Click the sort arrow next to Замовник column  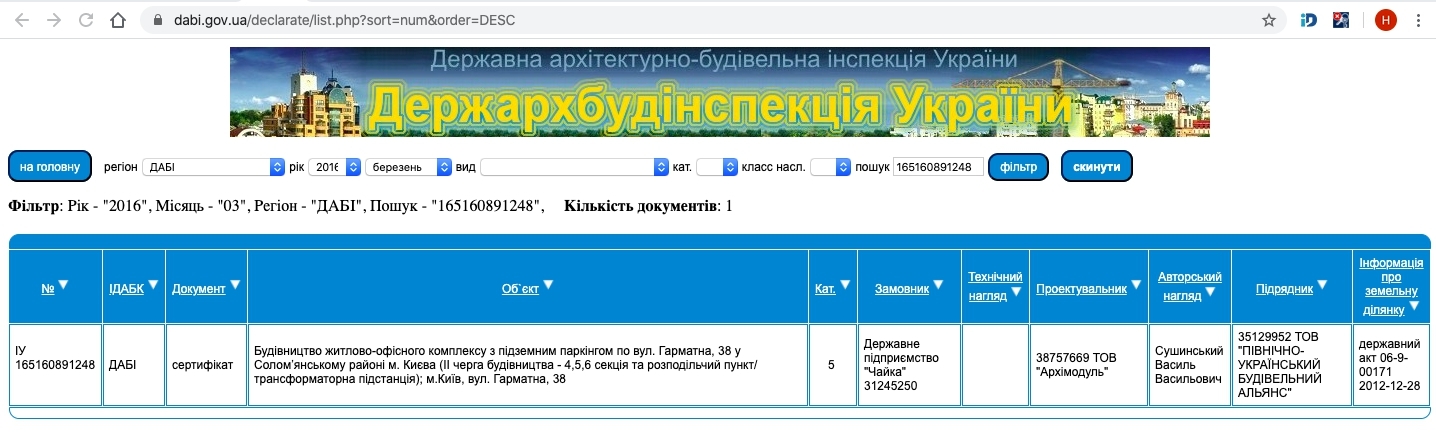(938, 285)
